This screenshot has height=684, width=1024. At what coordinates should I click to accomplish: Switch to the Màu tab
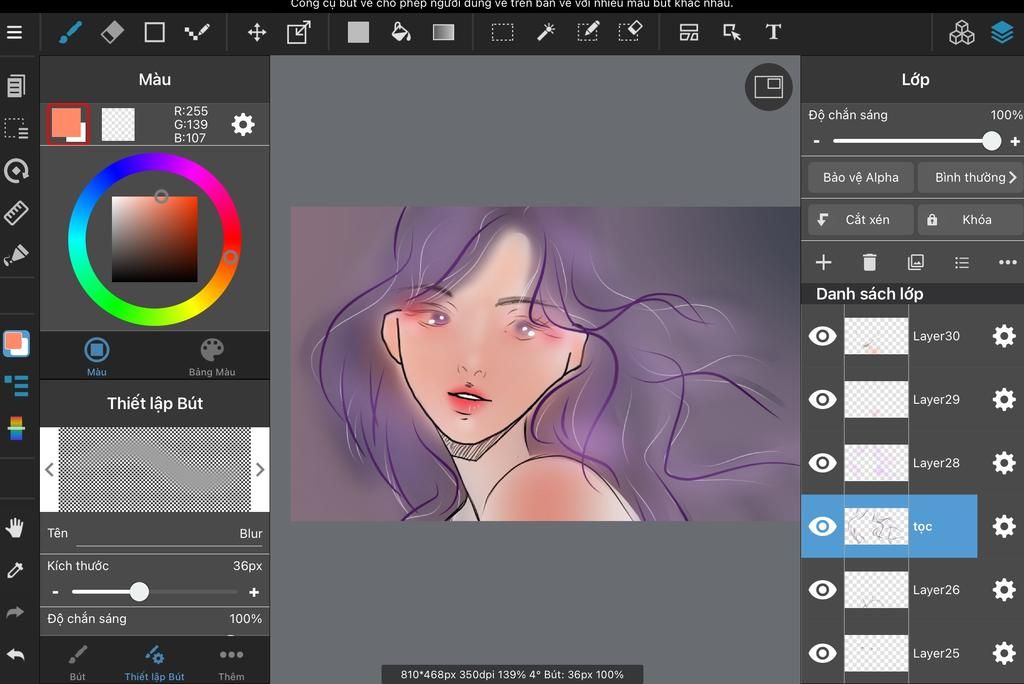[x=97, y=357]
